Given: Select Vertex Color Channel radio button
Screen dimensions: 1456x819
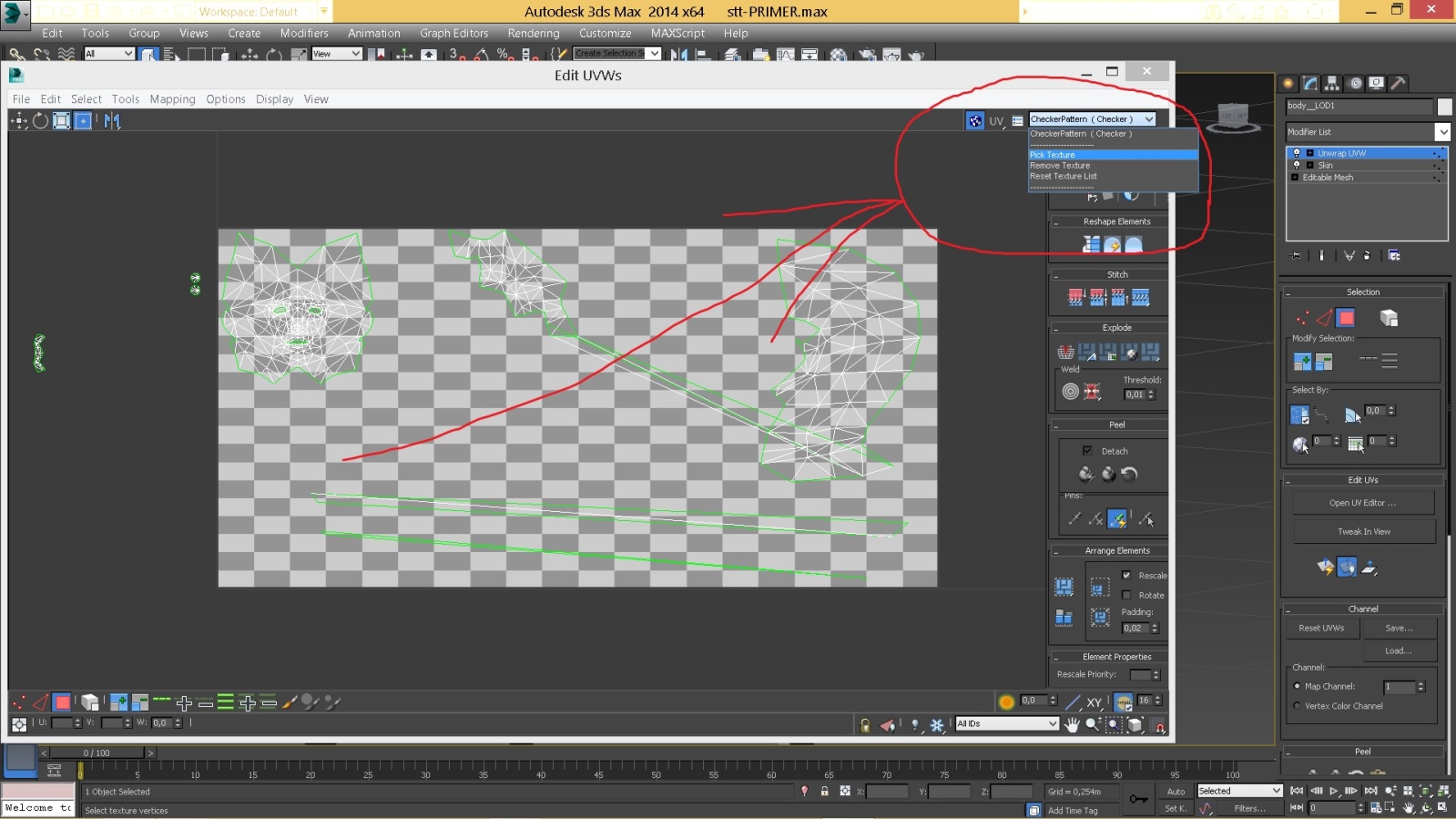Looking at the screenshot, I should pyautogui.click(x=1297, y=706).
